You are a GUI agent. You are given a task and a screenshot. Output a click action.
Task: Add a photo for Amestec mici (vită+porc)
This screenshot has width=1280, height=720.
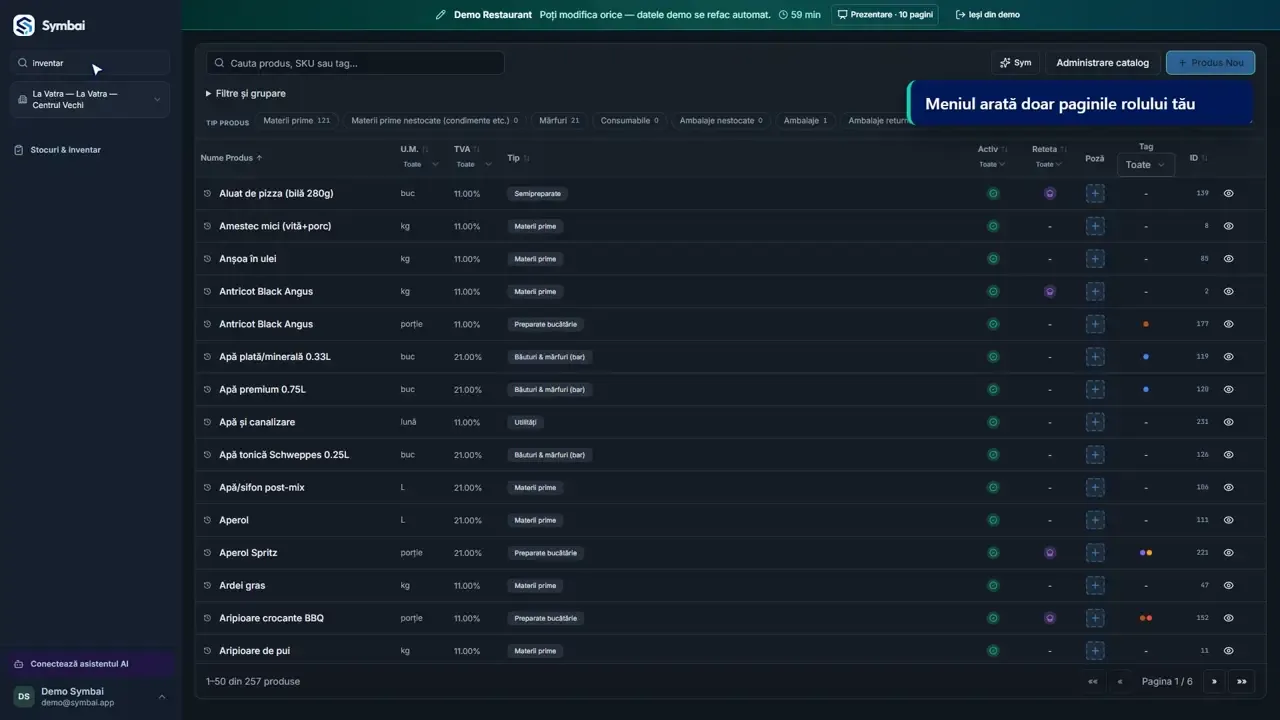(1095, 226)
